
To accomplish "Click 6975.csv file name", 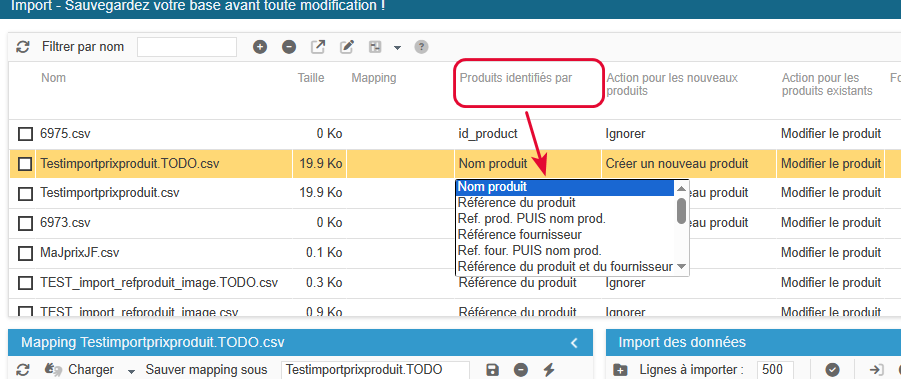I will (66, 134).
